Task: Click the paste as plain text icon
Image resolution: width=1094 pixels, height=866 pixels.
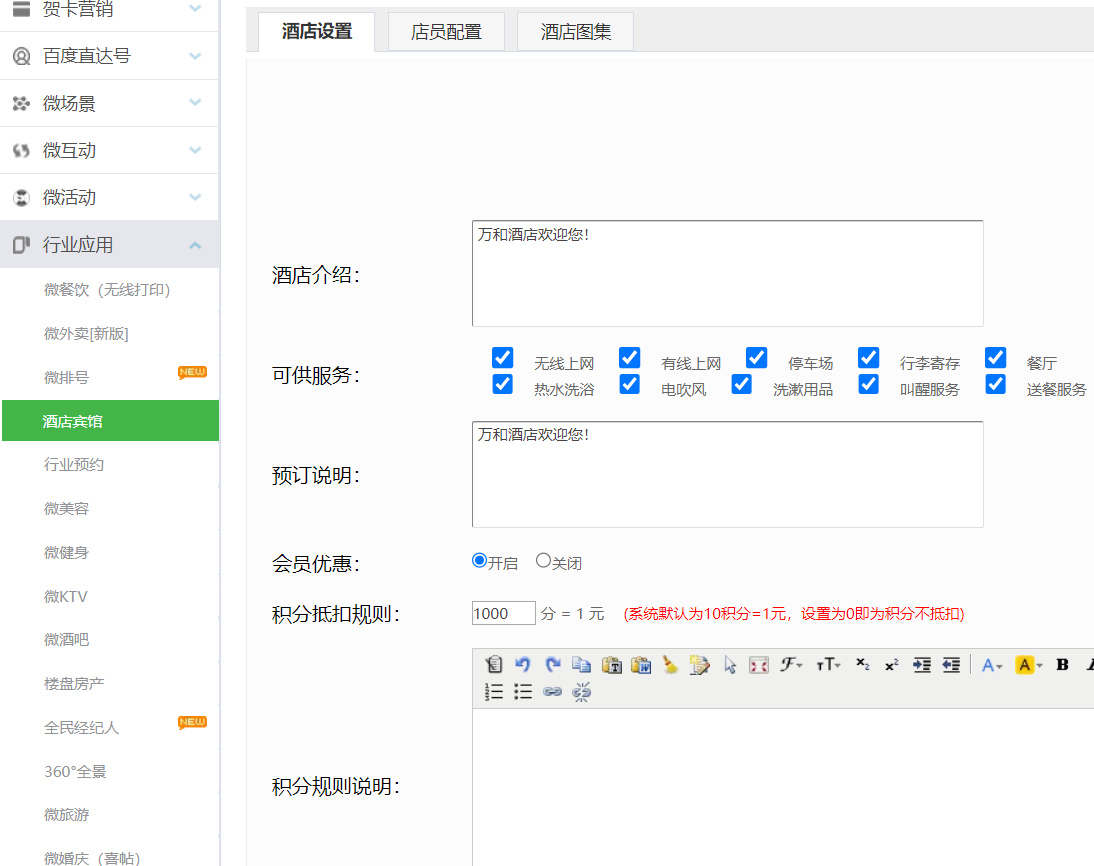Action: [612, 664]
